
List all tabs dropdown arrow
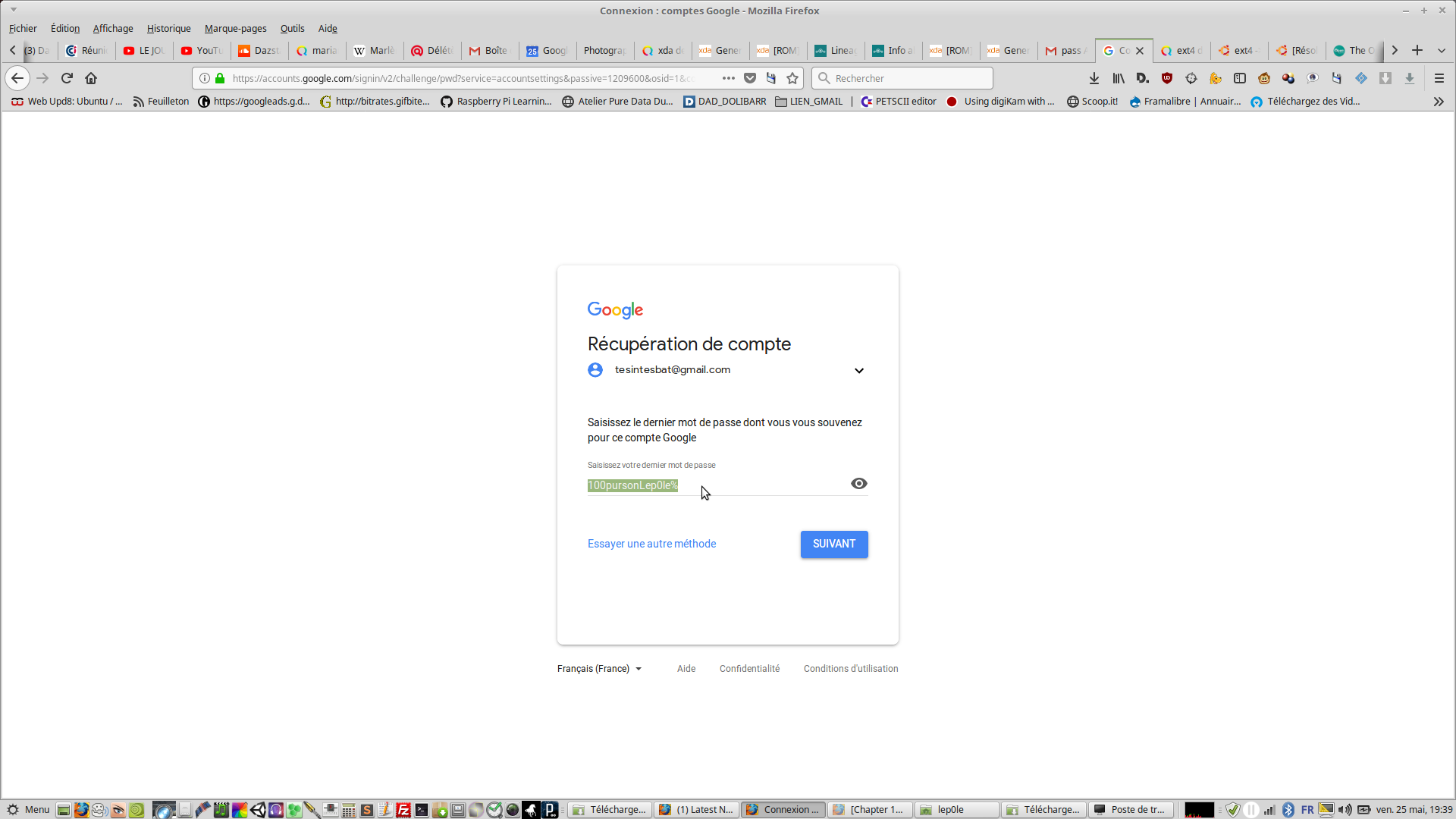tap(1442, 50)
